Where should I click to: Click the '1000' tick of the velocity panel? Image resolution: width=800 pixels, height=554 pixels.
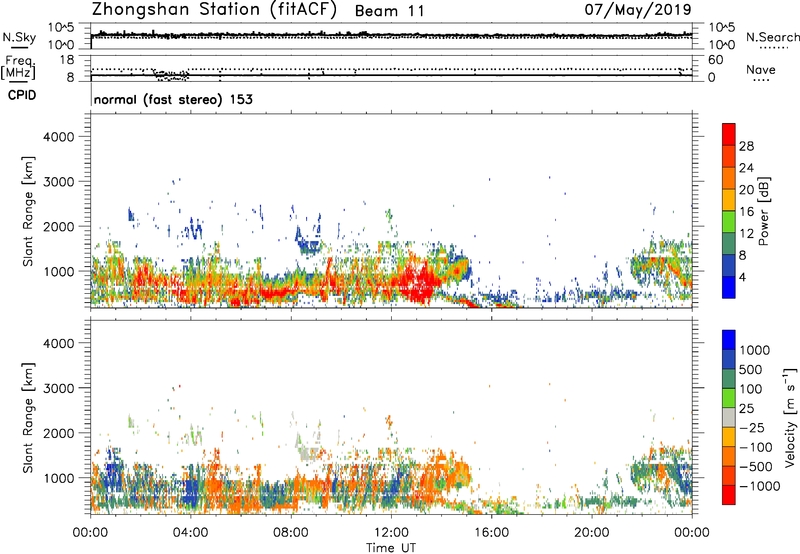tap(58, 478)
